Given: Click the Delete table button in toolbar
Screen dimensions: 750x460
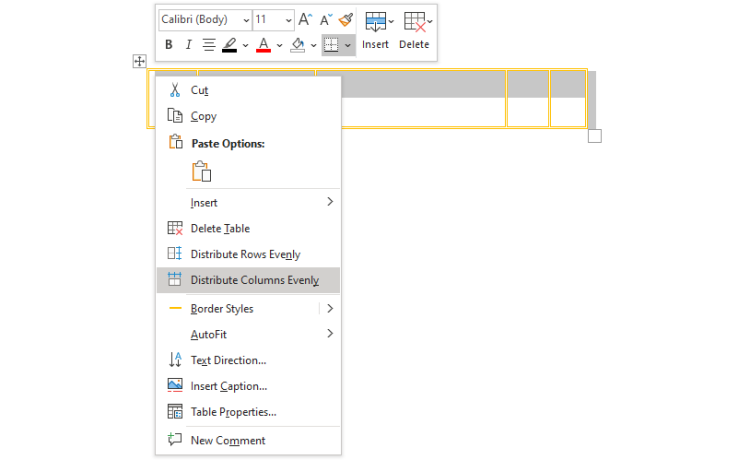Looking at the screenshot, I should pyautogui.click(x=414, y=30).
